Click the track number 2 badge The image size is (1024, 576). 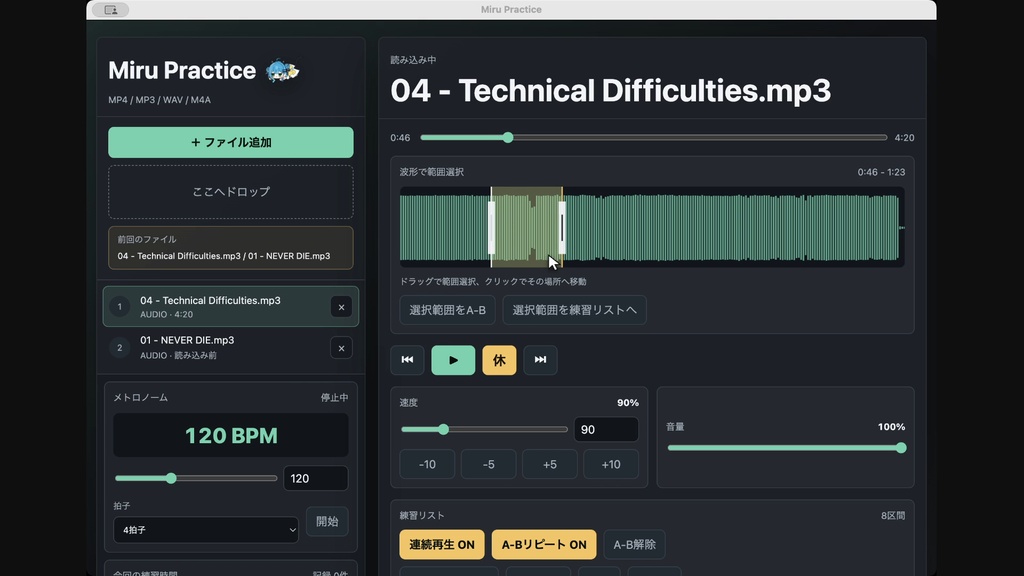(120, 348)
